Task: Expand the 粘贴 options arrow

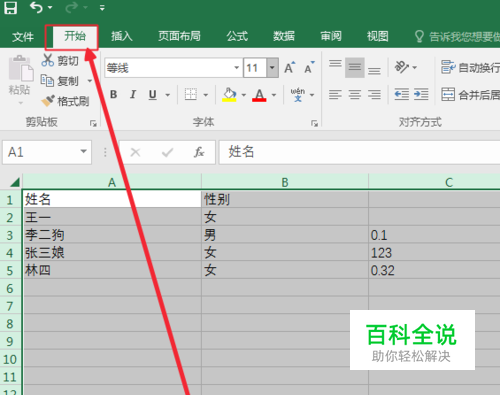Action: (x=20, y=103)
